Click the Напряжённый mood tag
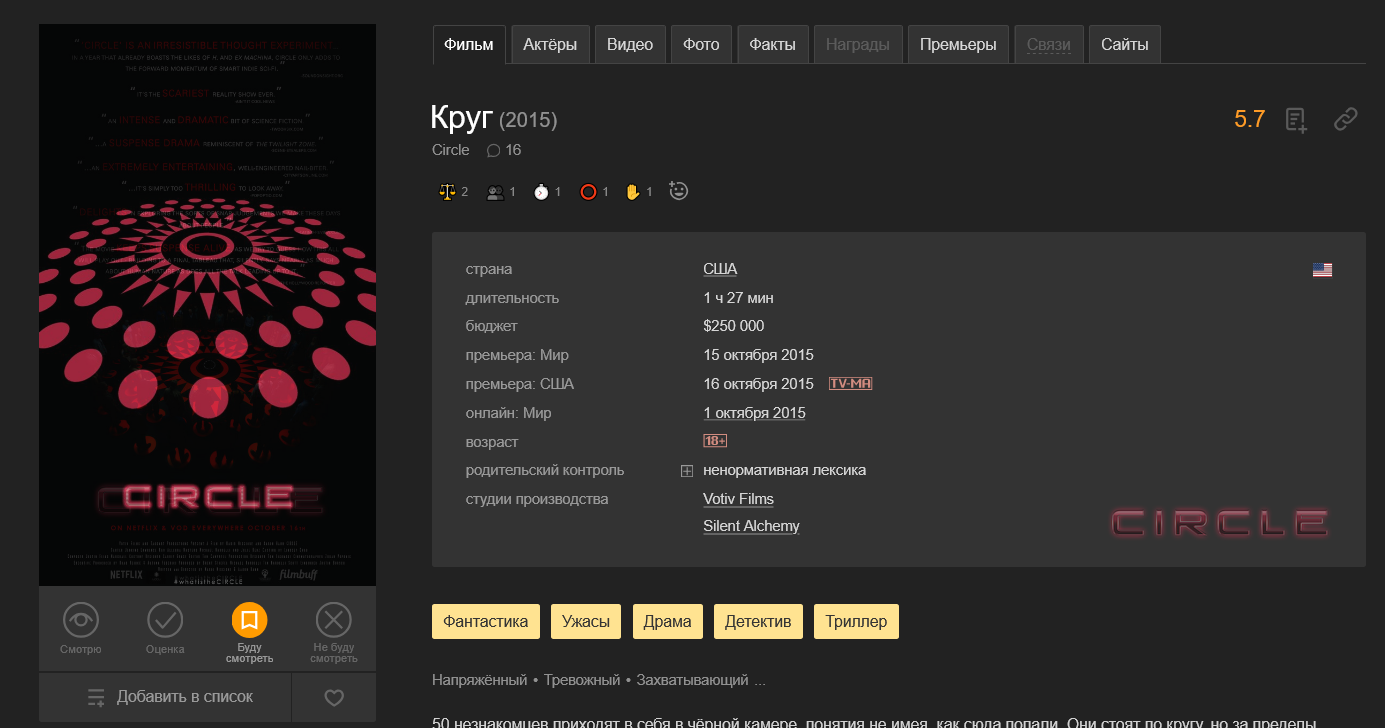 pos(479,680)
